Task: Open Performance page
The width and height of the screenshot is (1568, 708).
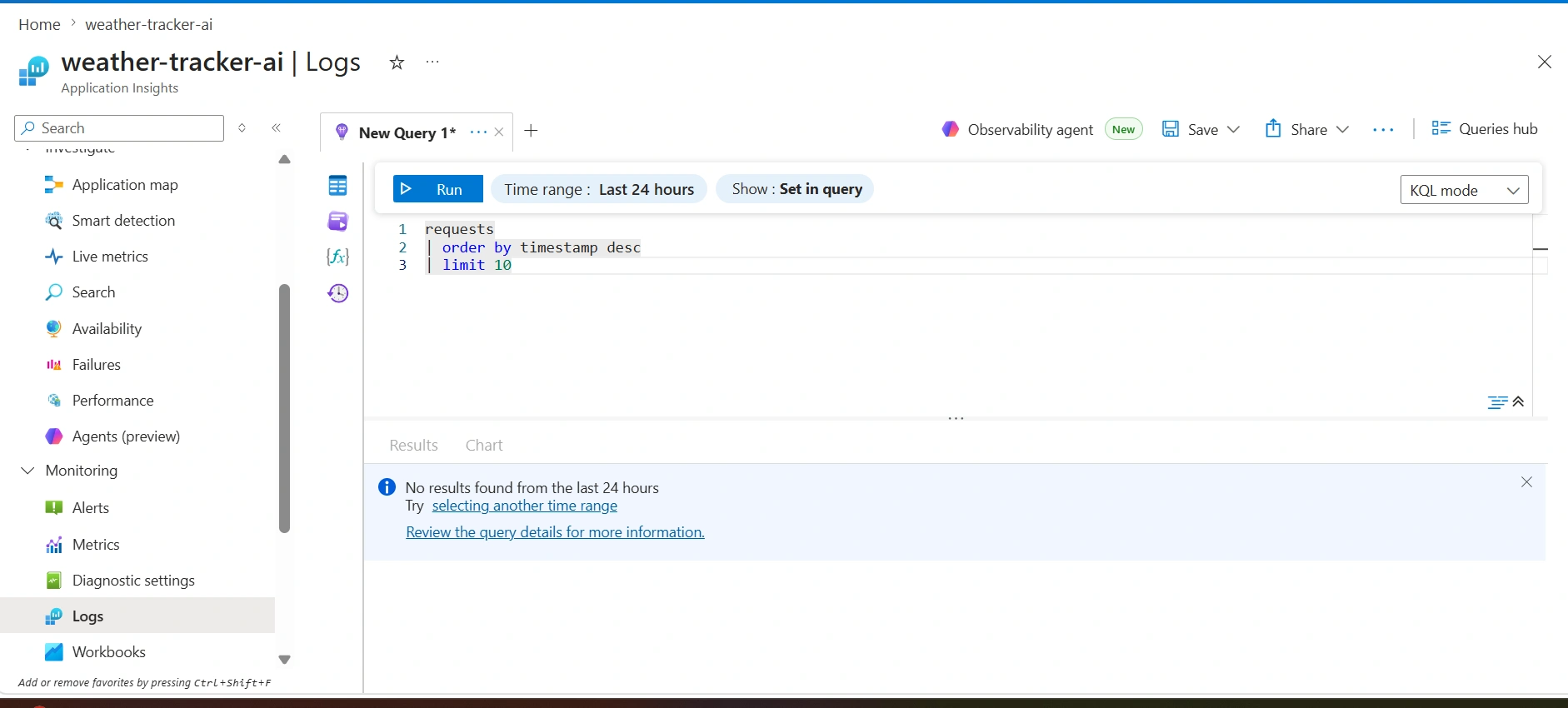Action: coord(112,401)
